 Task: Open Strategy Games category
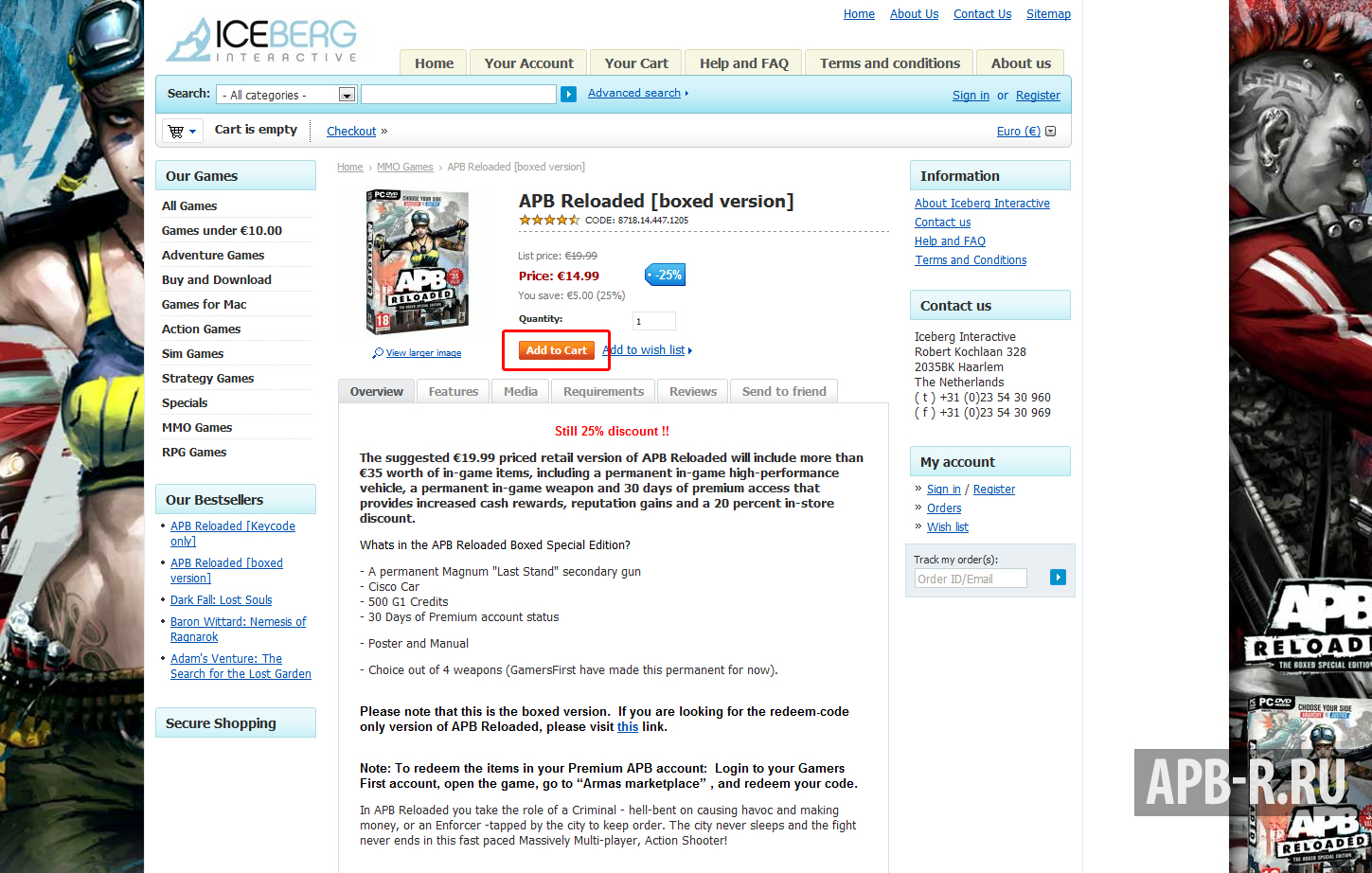(x=208, y=379)
